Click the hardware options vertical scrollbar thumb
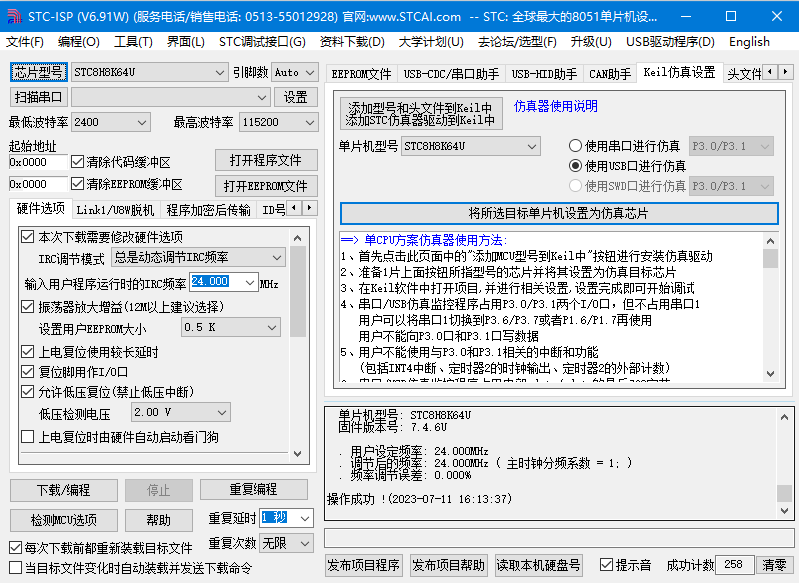 click(298, 292)
